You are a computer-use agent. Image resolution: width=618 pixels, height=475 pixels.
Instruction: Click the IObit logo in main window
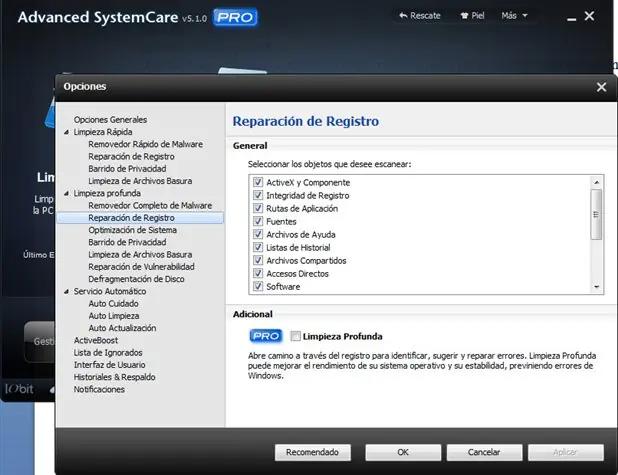[19, 389]
